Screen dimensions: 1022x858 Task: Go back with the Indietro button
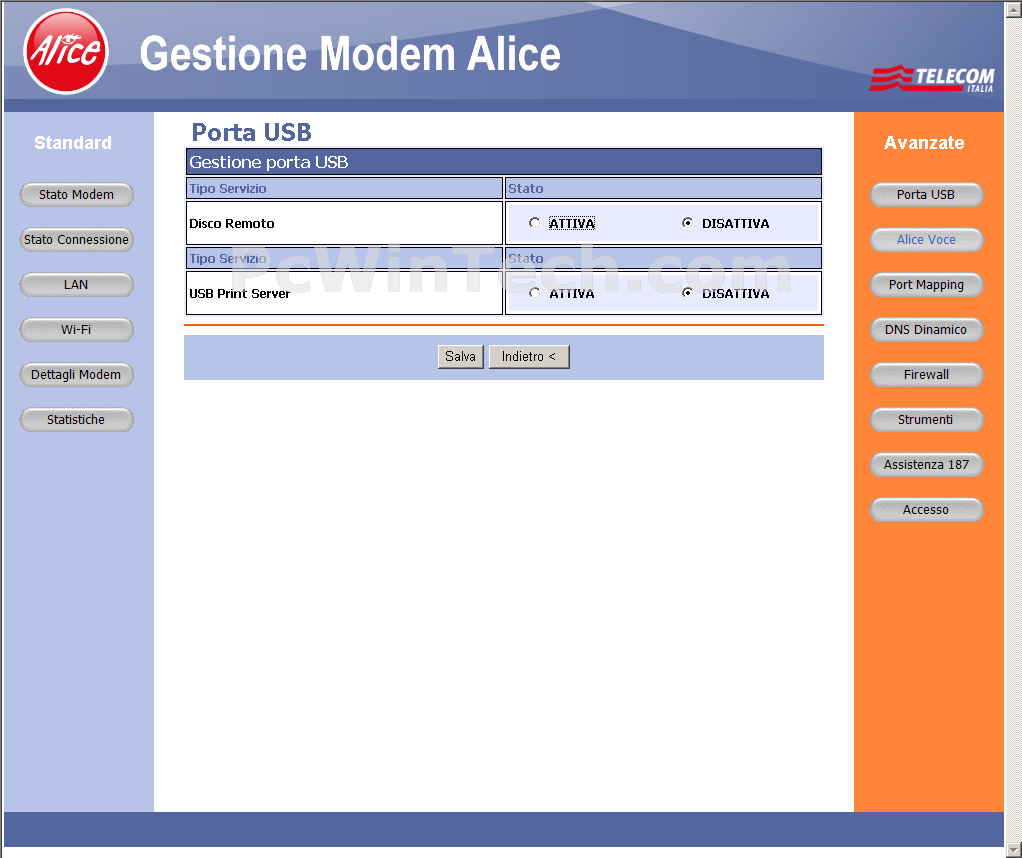click(529, 357)
